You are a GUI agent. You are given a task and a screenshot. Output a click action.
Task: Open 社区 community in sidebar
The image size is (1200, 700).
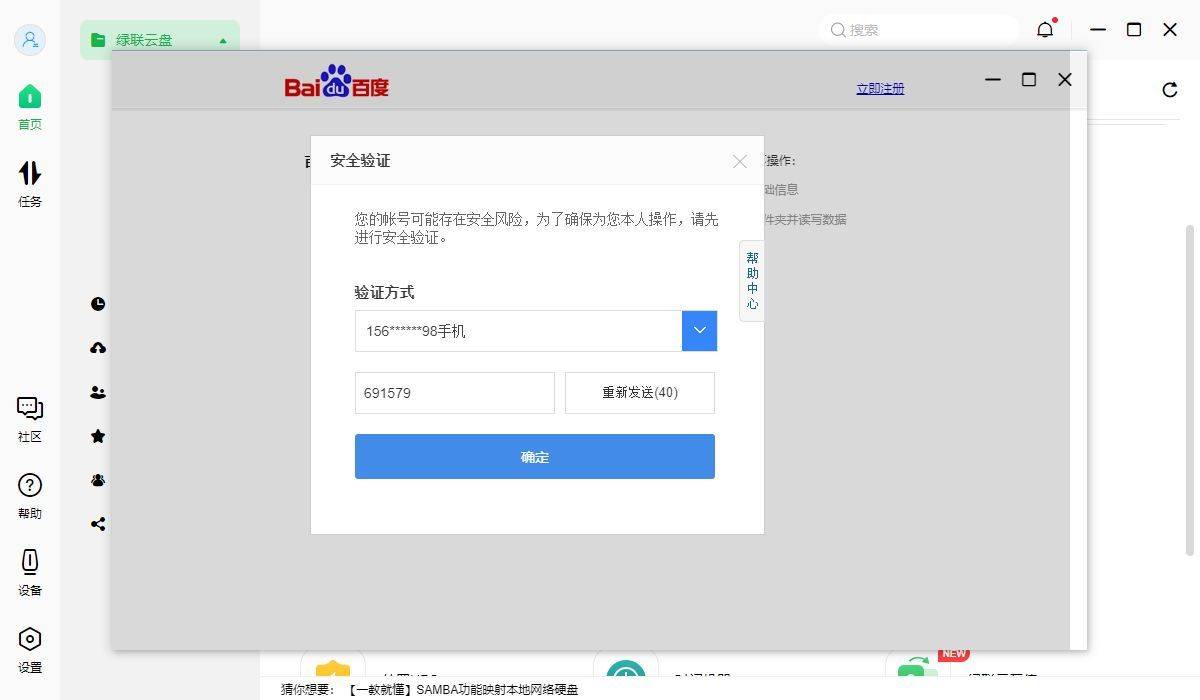(30, 420)
